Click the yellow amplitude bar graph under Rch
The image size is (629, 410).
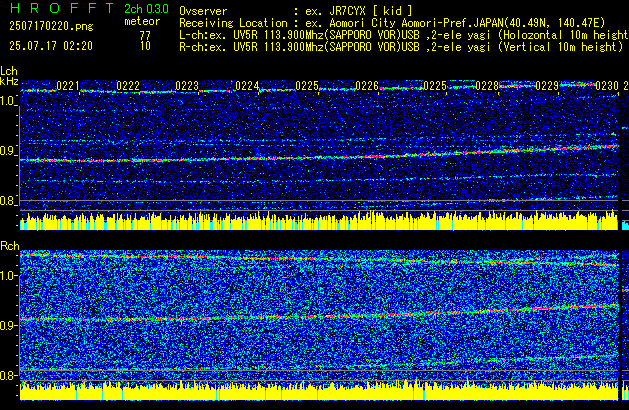tap(319, 390)
